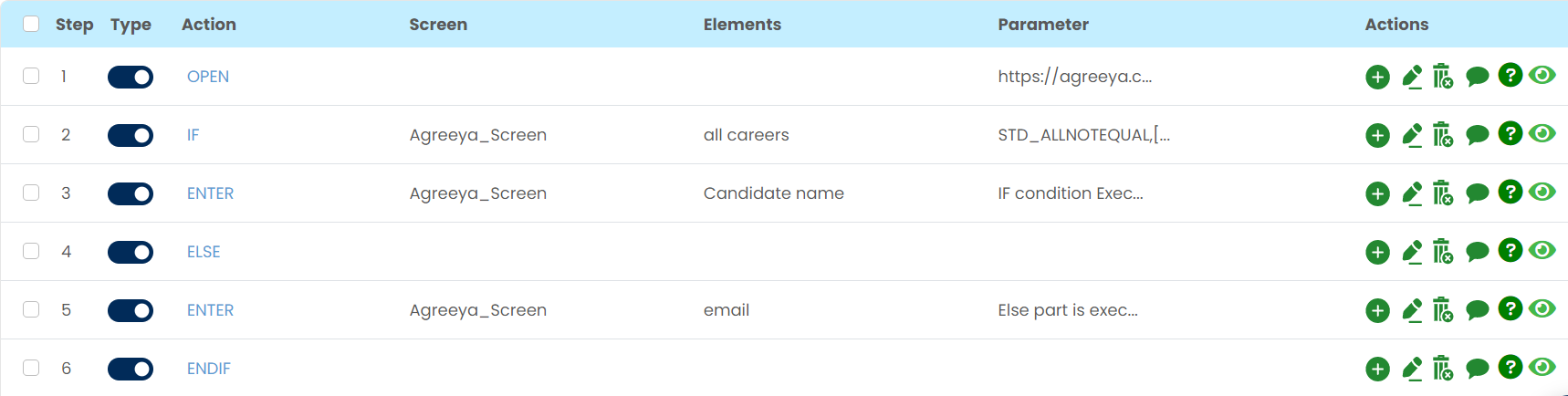This screenshot has height=396, width=1568.
Task: Tick the checkbox for step 3
Action: coord(31,193)
